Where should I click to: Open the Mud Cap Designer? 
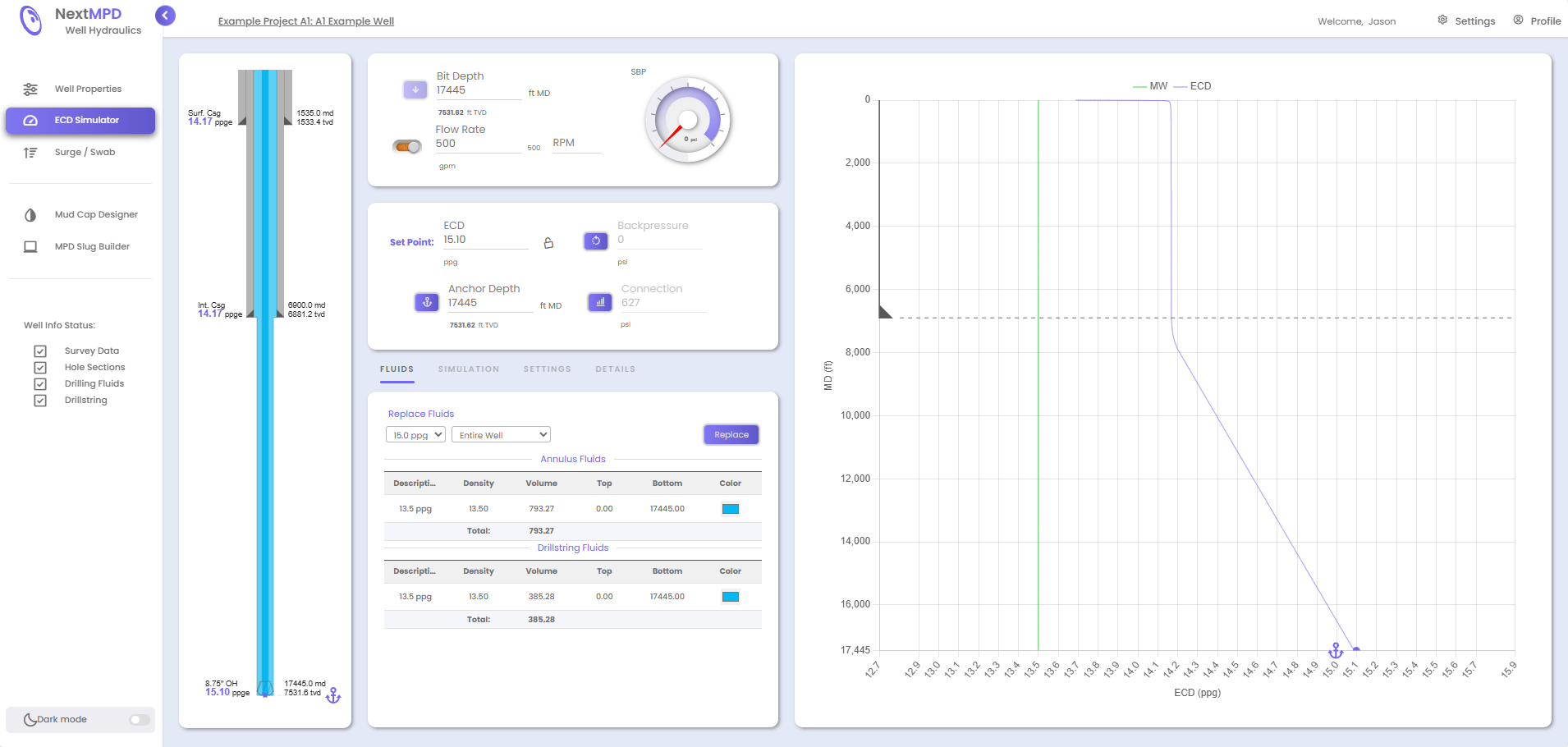pos(97,214)
